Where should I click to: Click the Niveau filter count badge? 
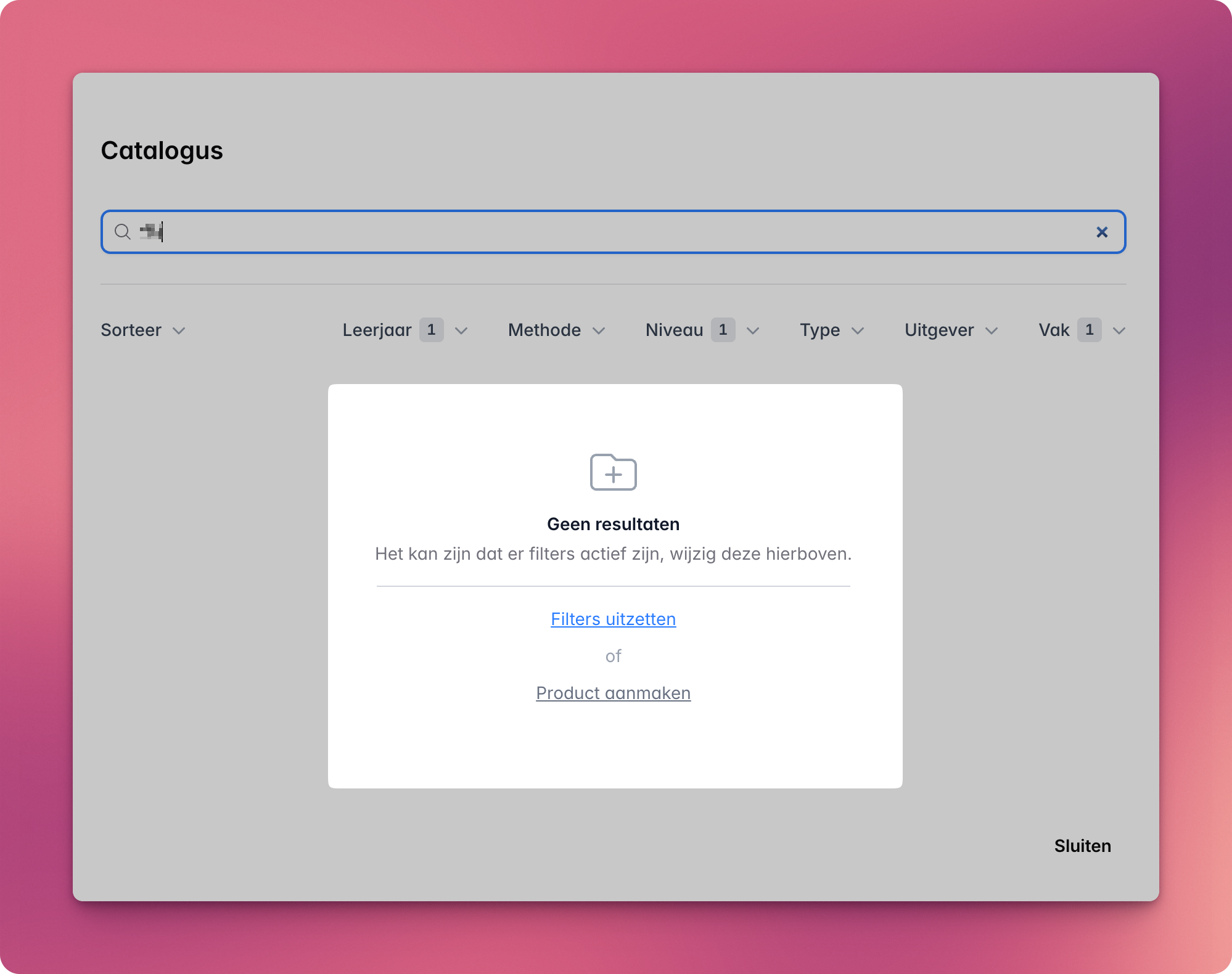click(723, 330)
